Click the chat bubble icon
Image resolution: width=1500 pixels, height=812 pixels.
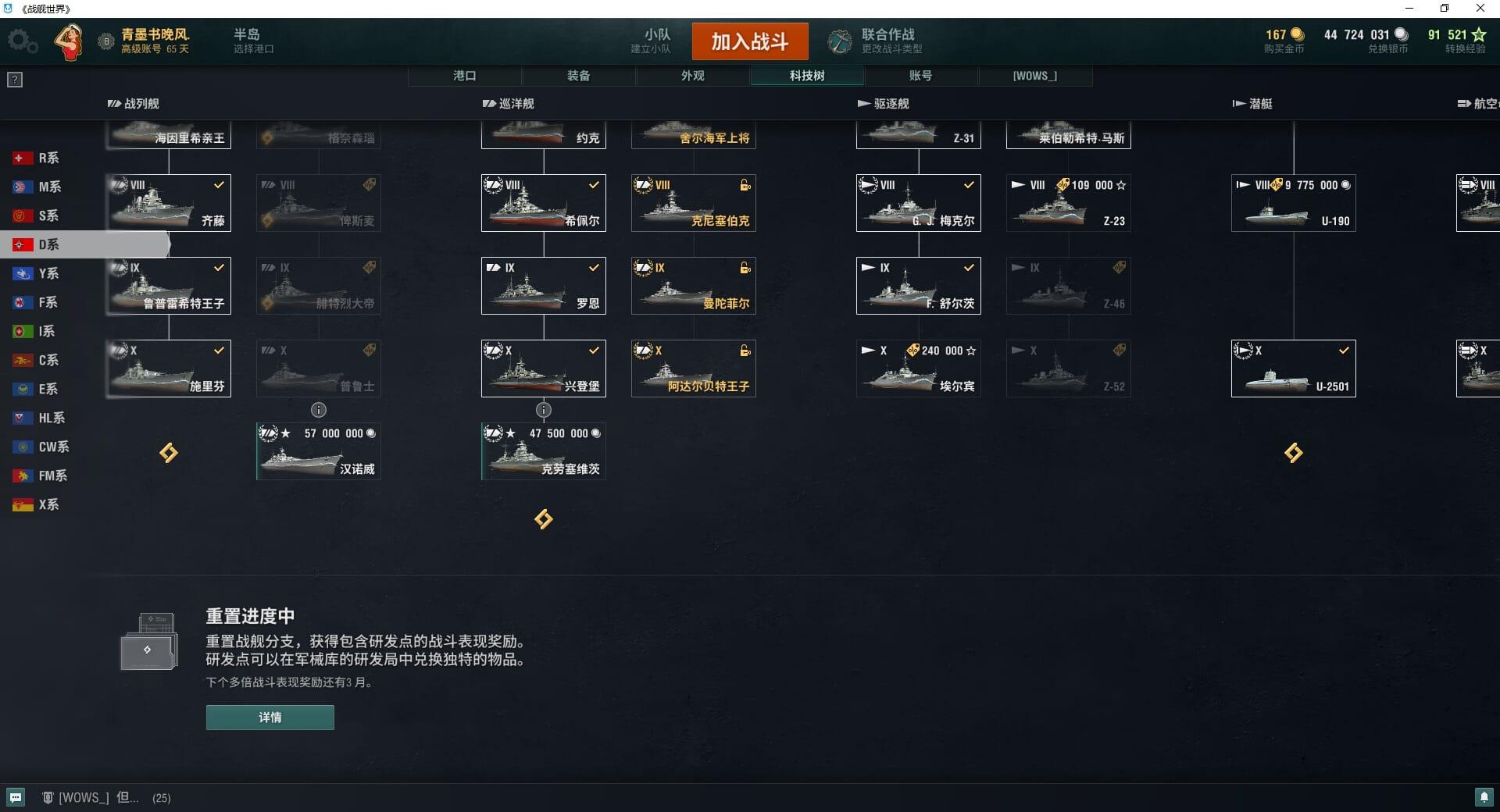(x=16, y=797)
